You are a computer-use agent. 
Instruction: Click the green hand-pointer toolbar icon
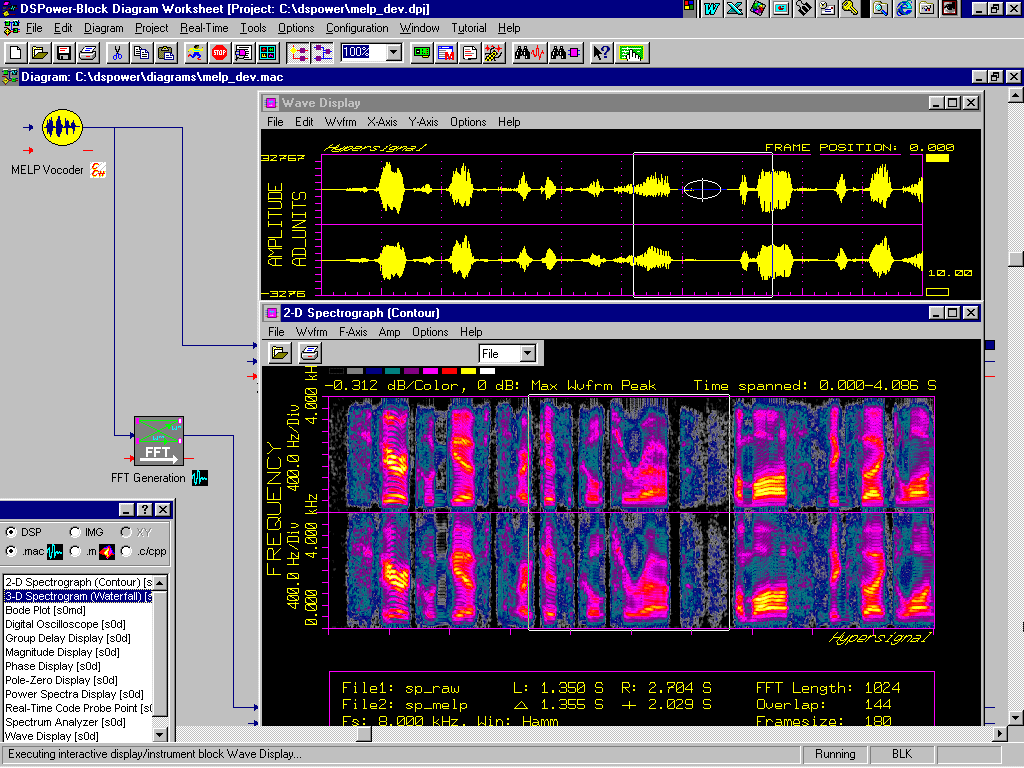[x=631, y=53]
